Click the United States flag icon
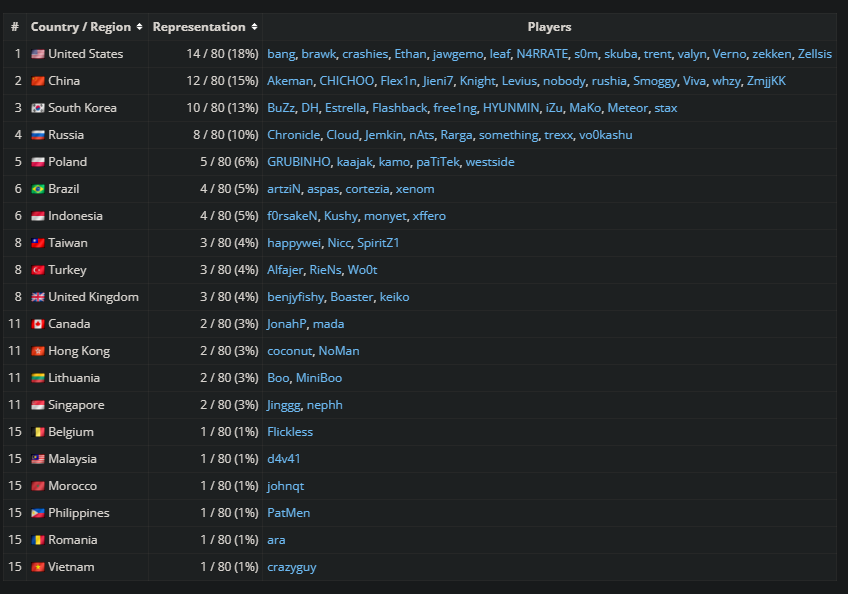The image size is (848, 594). pos(38,54)
